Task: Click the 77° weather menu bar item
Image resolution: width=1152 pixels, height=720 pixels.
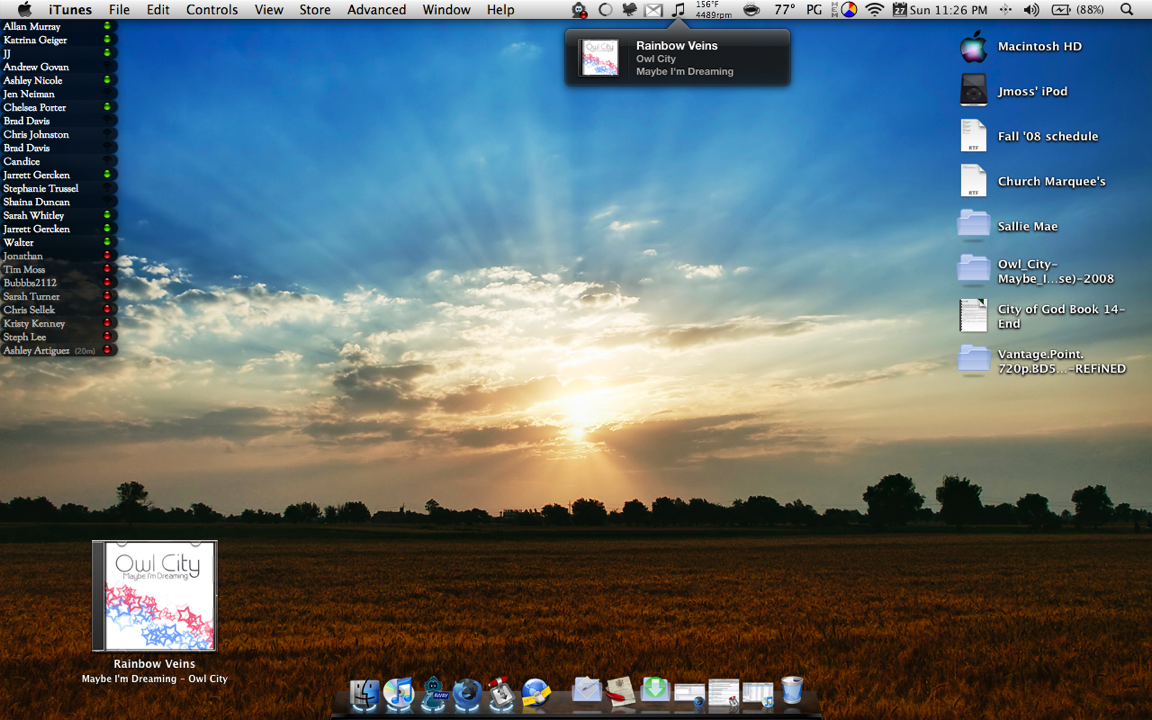Action: point(784,10)
